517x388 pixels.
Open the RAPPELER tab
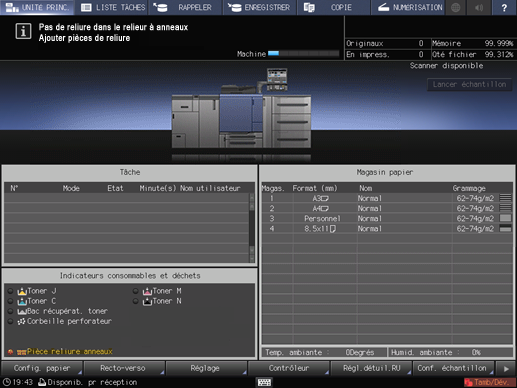(x=185, y=7)
